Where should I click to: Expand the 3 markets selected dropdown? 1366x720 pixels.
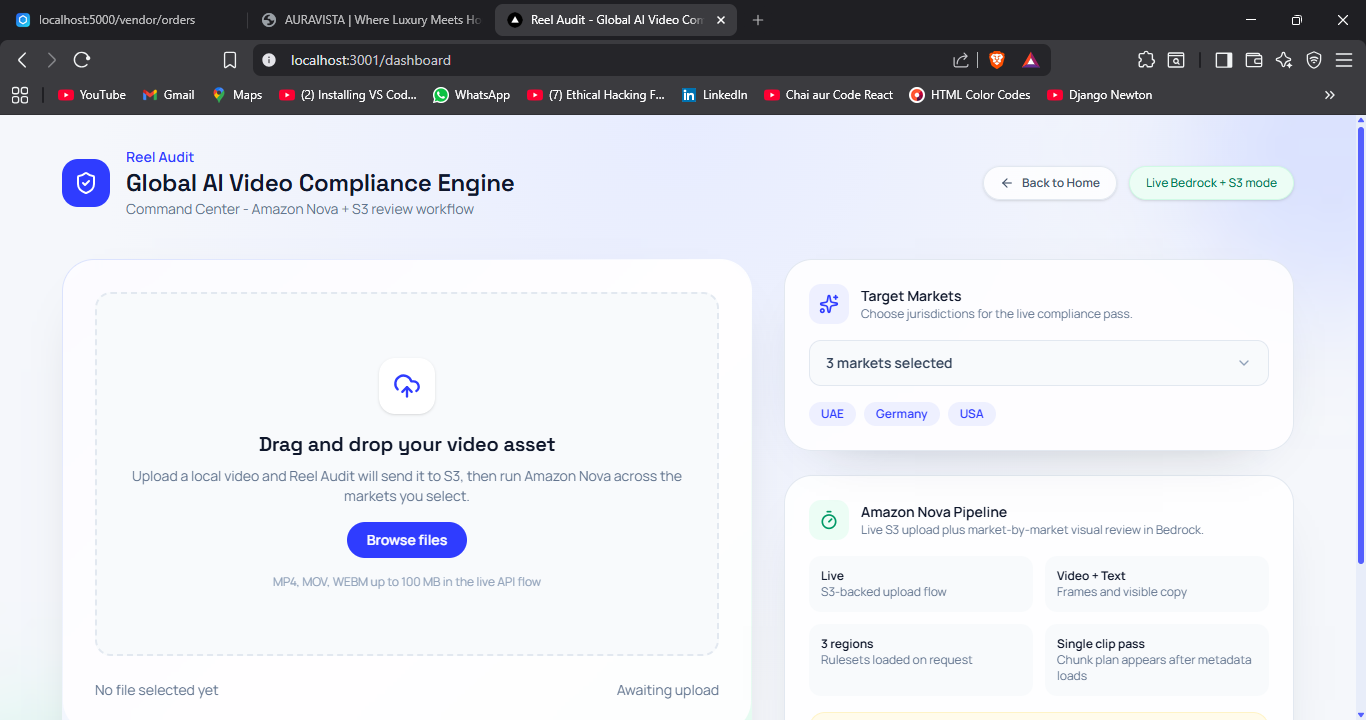[x=1039, y=363]
